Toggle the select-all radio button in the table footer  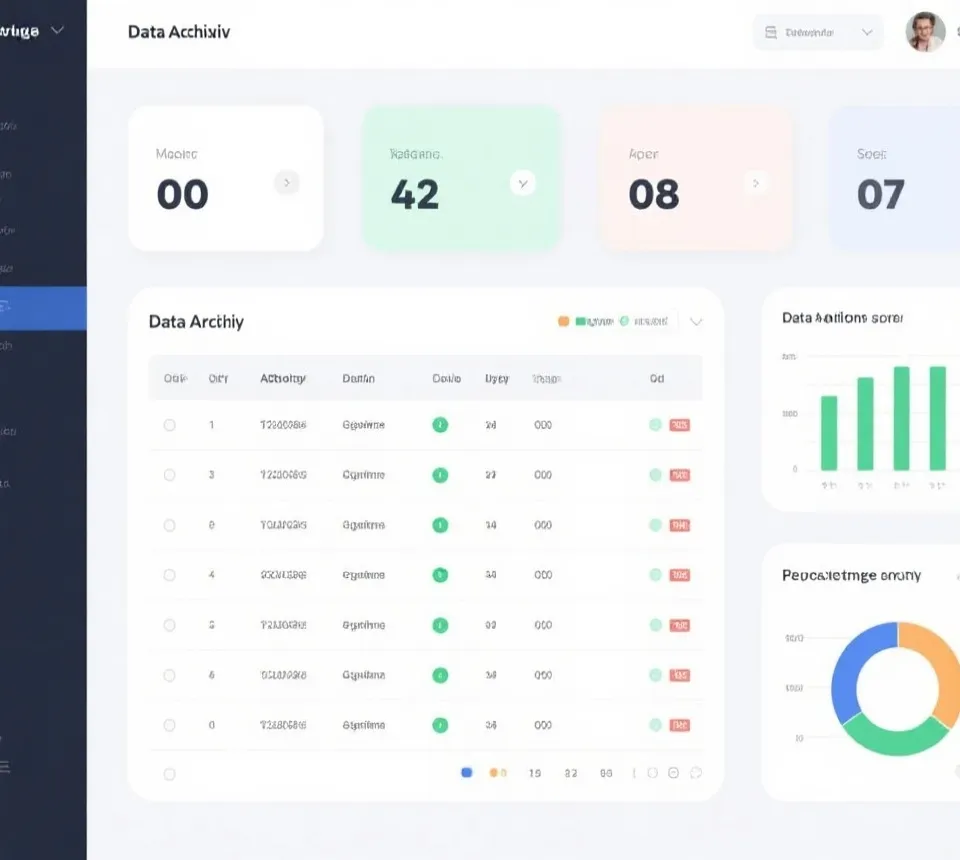click(x=169, y=773)
